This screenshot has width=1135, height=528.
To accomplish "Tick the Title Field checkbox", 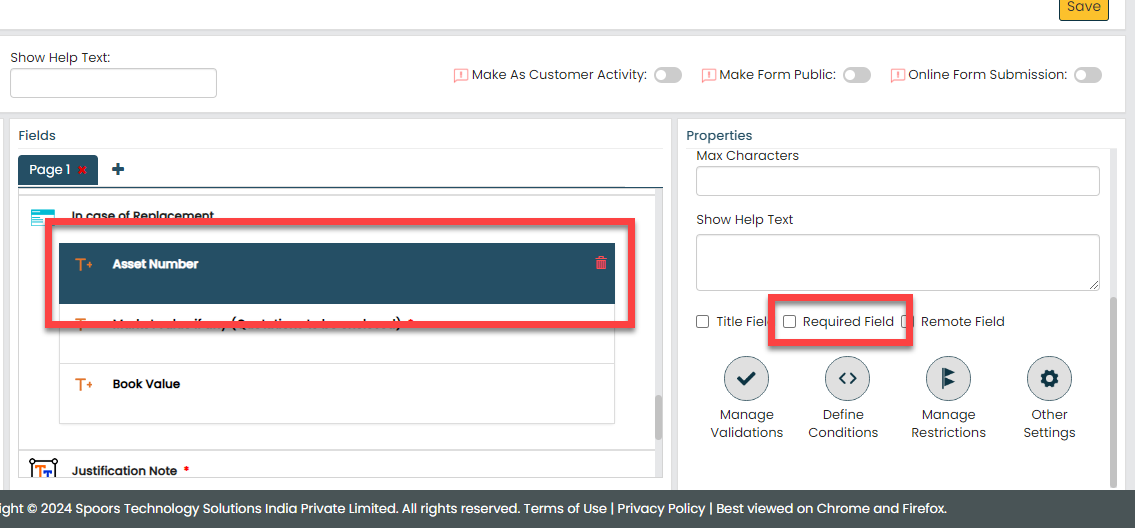I will [x=703, y=322].
